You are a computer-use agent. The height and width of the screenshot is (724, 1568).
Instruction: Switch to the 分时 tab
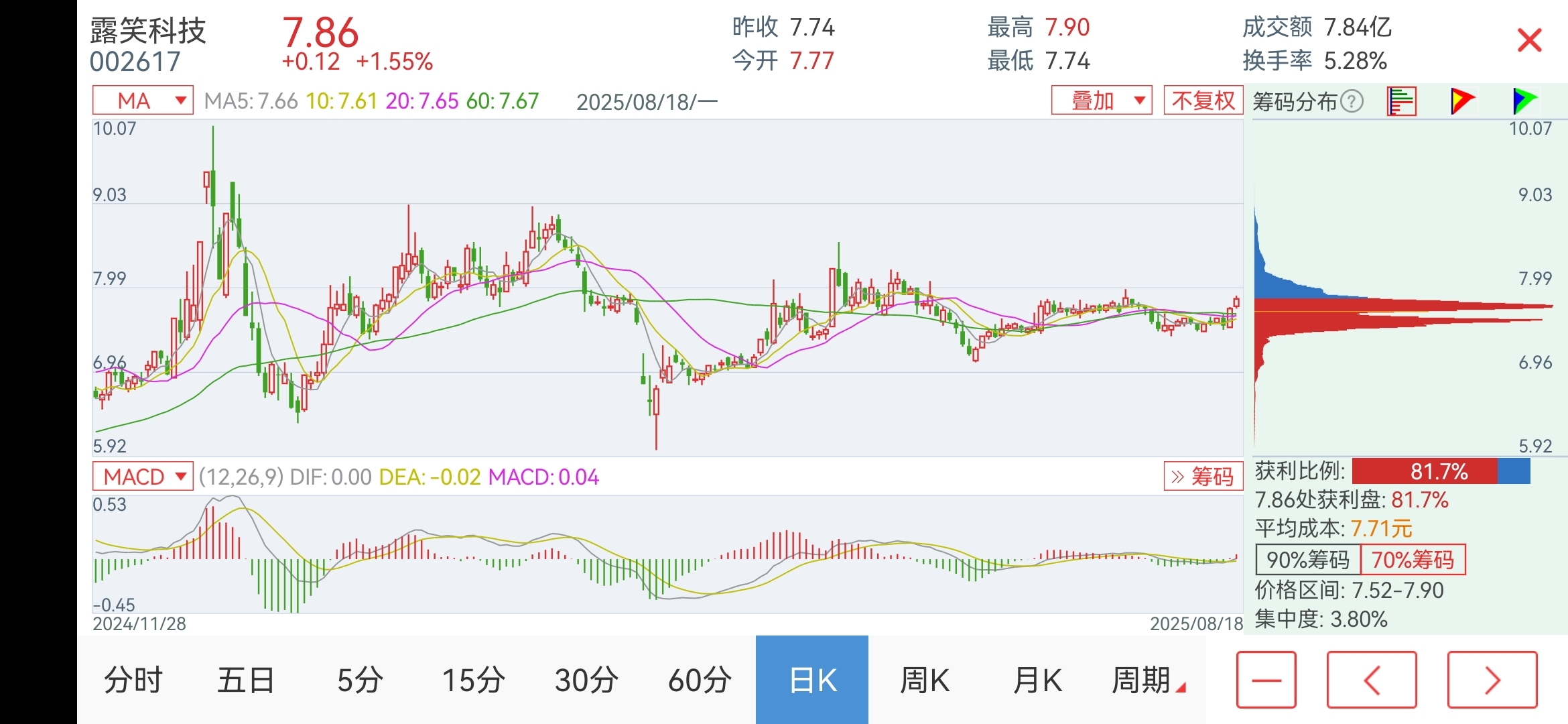[133, 680]
